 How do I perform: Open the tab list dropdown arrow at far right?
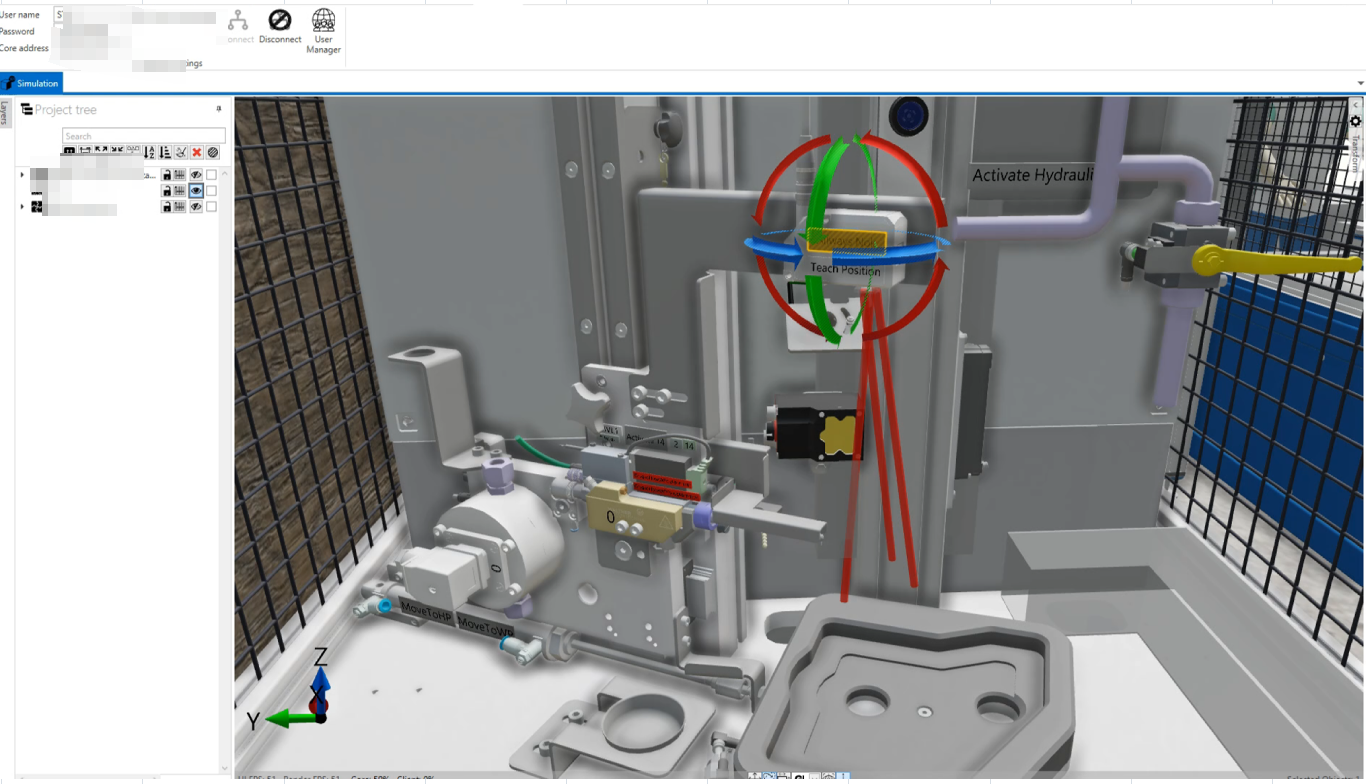(x=1360, y=83)
